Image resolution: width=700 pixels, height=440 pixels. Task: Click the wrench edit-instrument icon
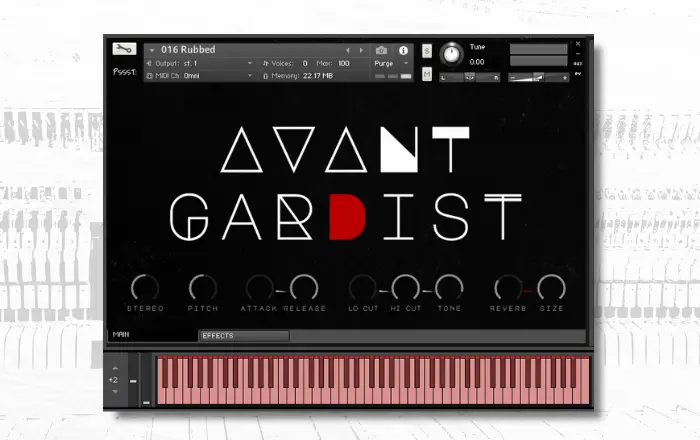pos(124,50)
